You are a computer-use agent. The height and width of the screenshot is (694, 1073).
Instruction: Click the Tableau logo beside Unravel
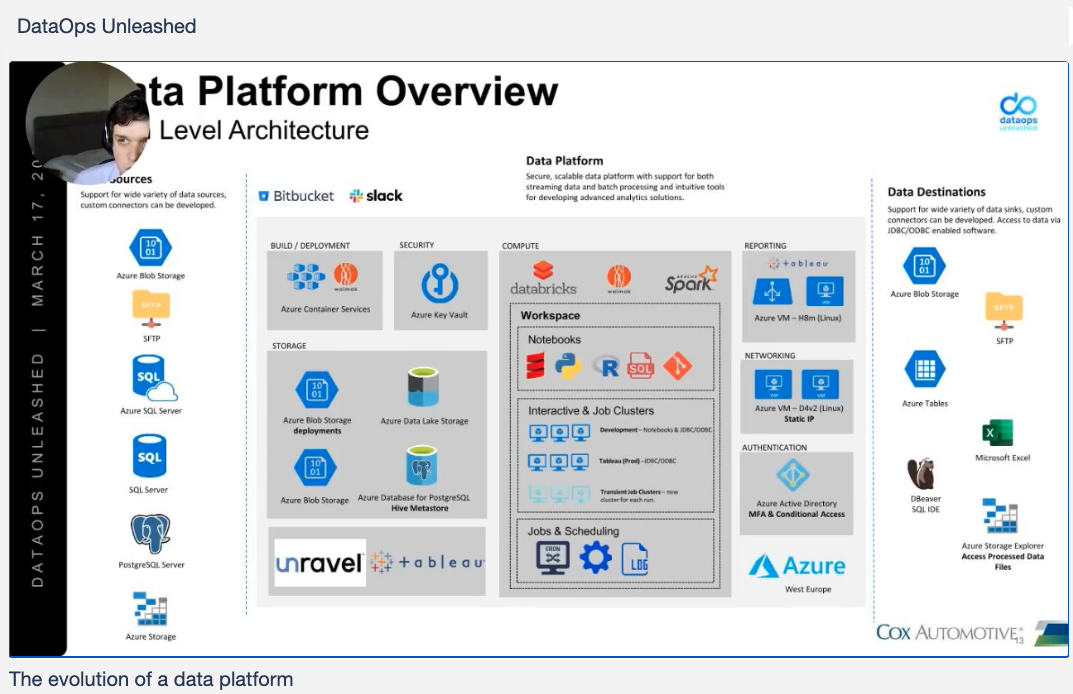427,562
